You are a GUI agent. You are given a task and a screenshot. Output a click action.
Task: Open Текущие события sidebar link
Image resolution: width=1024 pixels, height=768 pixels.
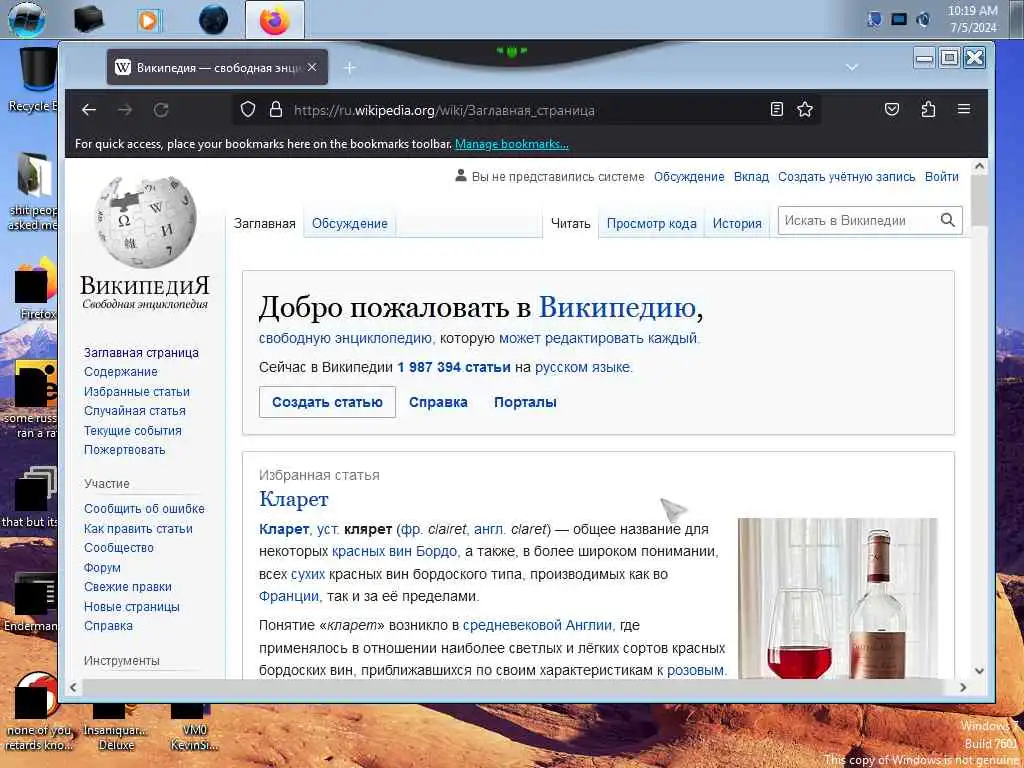133,431
